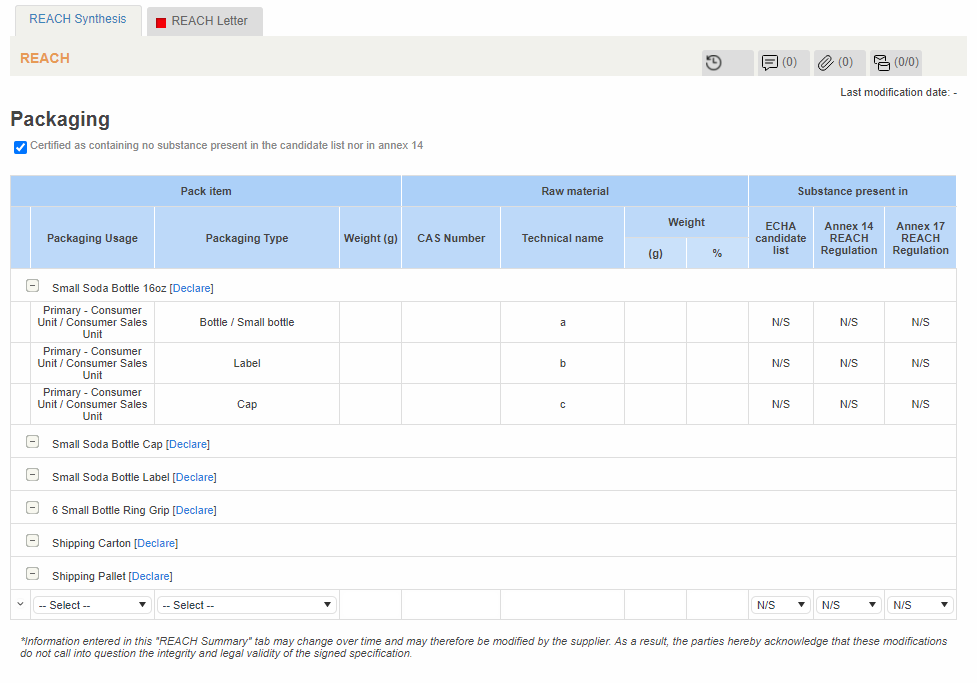977x683 pixels.
Task: Uncheck the certified no substance checkbox
Action: (x=20, y=147)
